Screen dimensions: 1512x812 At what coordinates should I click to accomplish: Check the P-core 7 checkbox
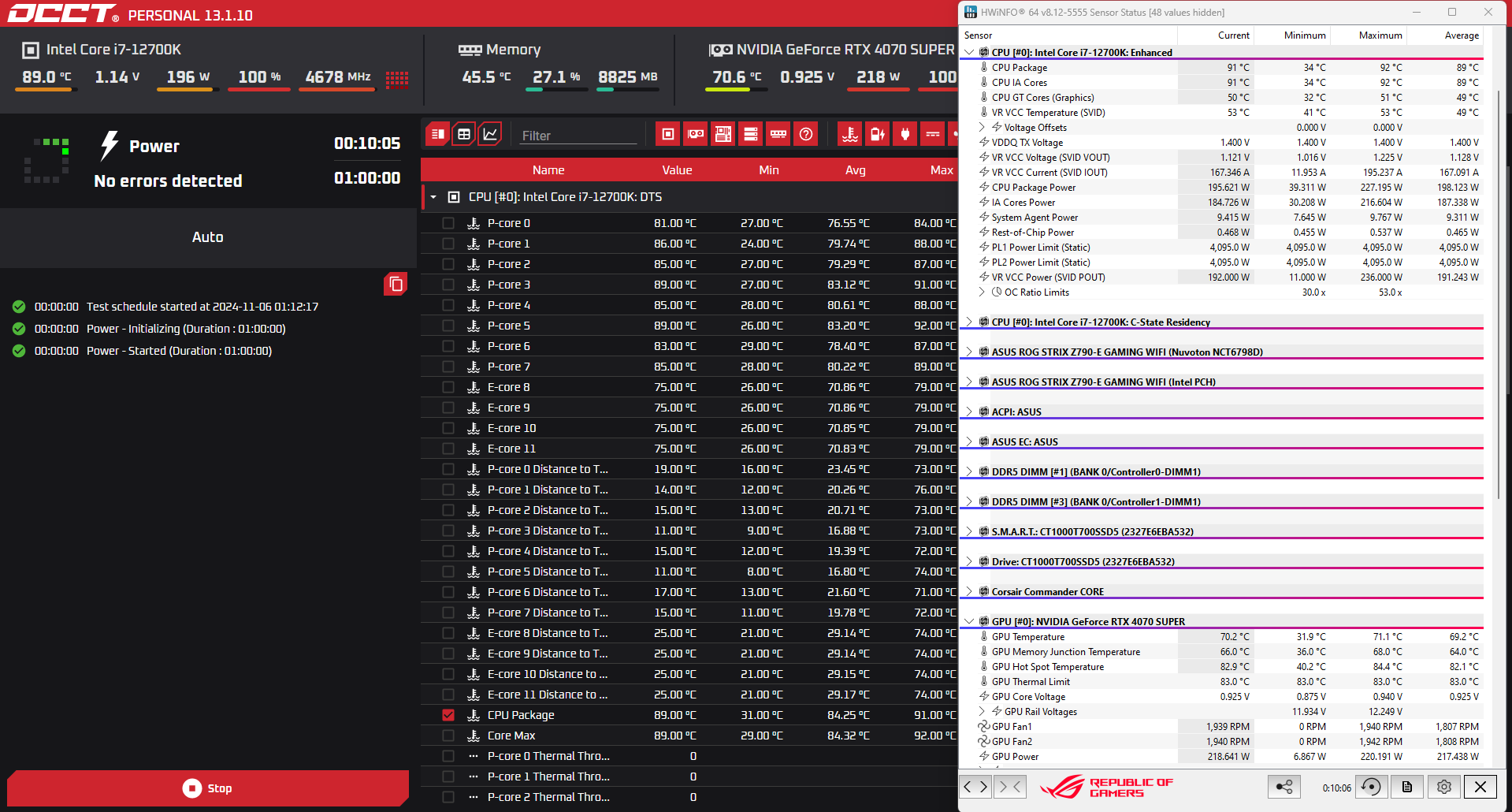click(x=448, y=367)
